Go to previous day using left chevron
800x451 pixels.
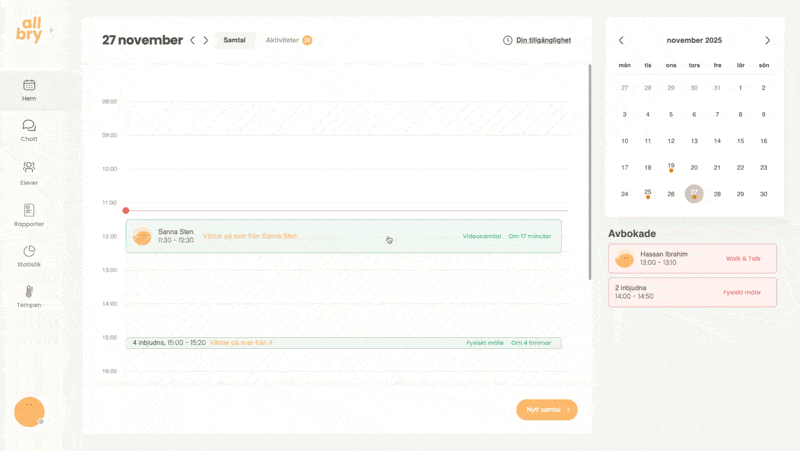pos(193,41)
